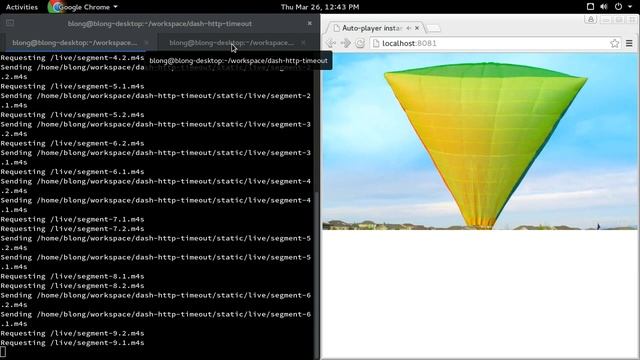Click the page icon in the address bar
This screenshot has width=640, height=360.
coord(376,43)
